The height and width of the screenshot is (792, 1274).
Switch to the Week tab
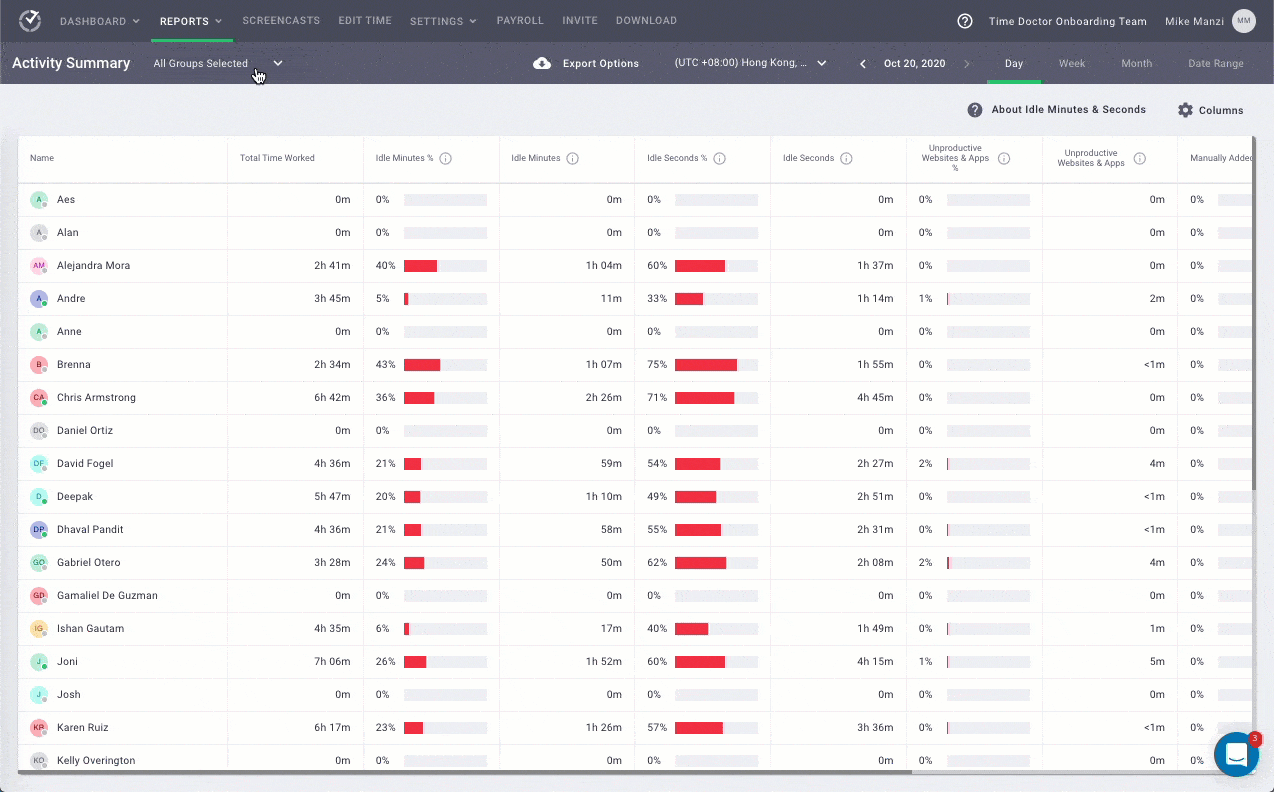click(1071, 63)
